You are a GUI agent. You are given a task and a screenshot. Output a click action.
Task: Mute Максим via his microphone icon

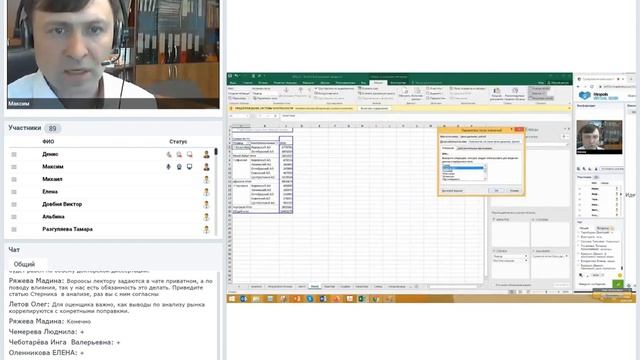coord(169,167)
